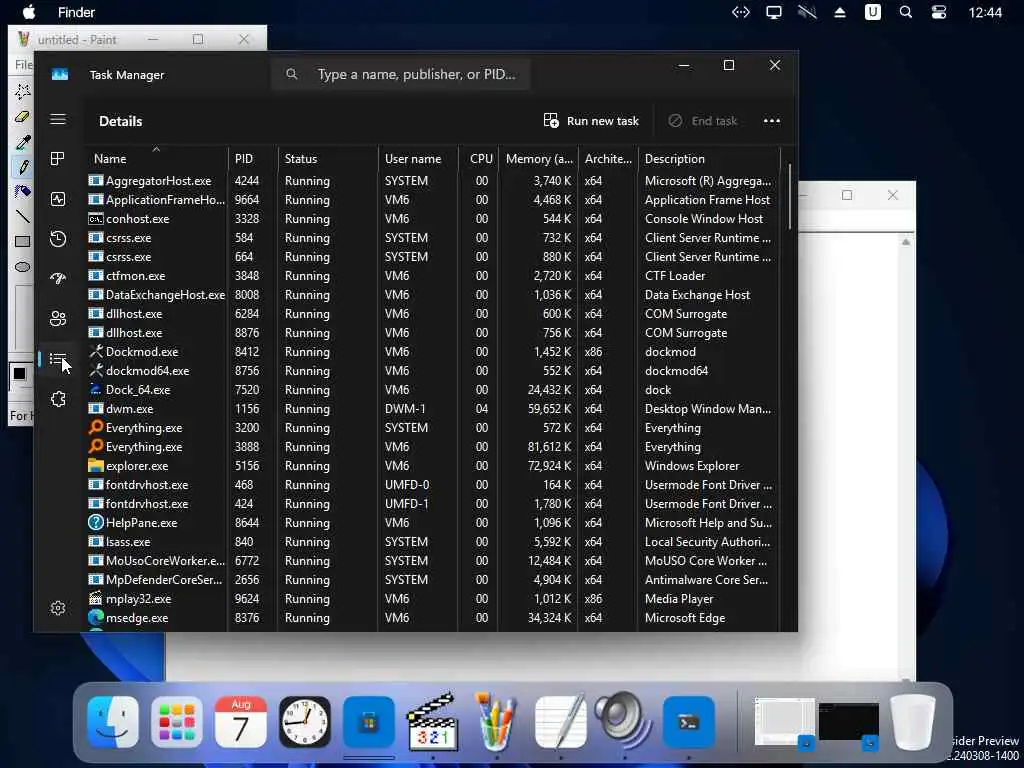Select the Airbrush tool in Paint
Screen dimensions: 1024x768
[22, 191]
